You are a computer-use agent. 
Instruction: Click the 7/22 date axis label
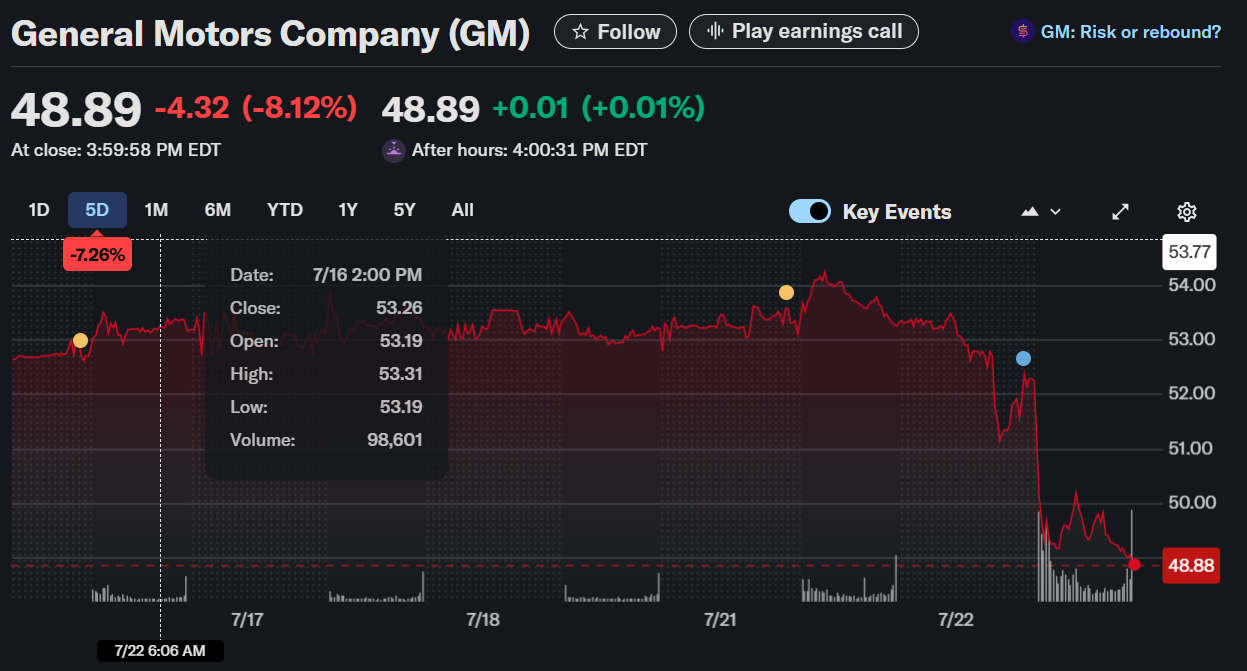[x=956, y=620]
